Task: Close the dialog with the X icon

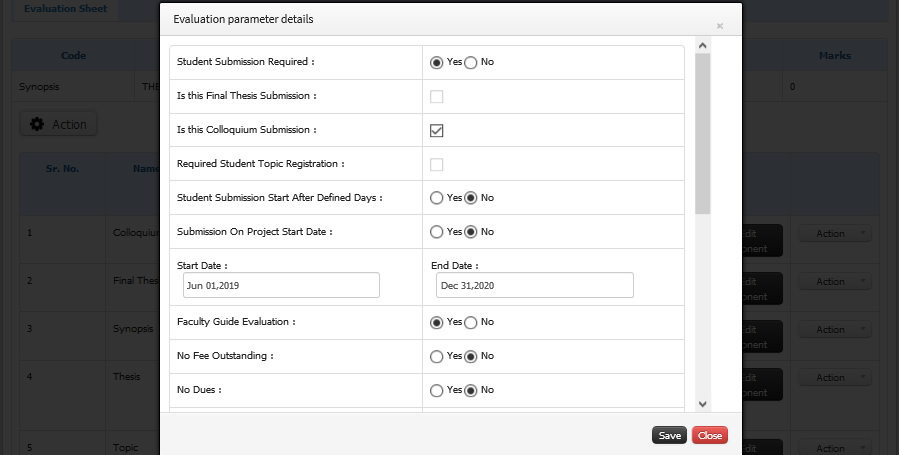Action: coord(720,26)
